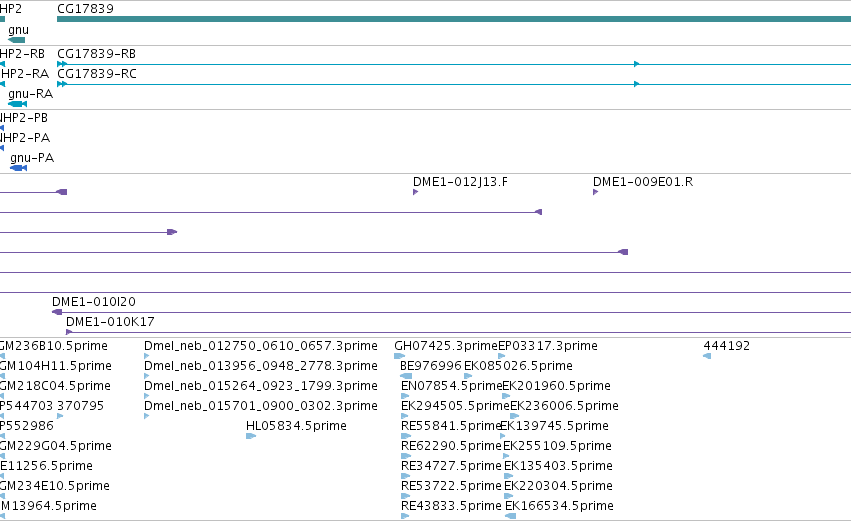Click the HL05834.5prime arrow glyph

251,436
